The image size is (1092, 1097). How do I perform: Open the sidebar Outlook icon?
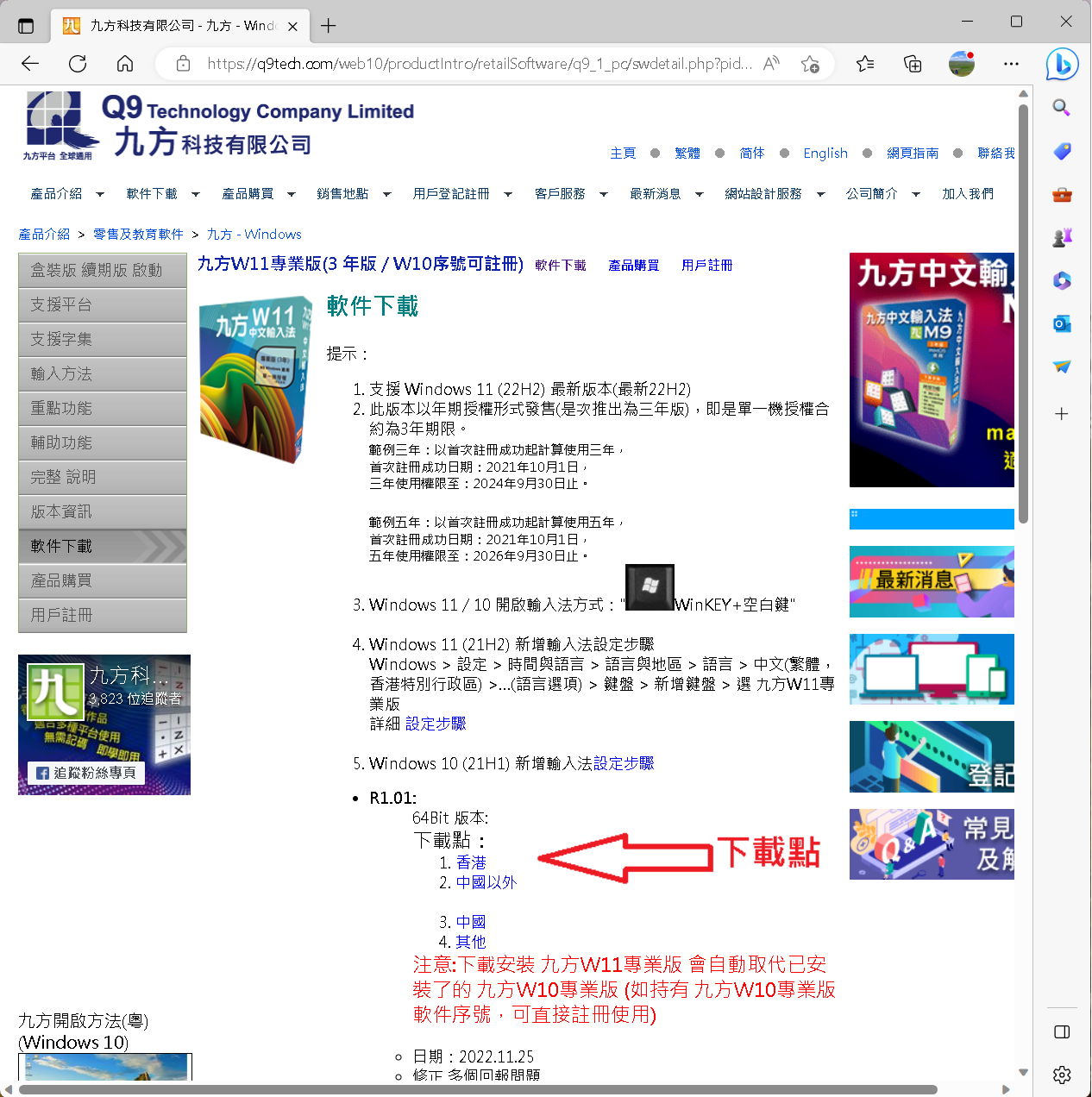(1062, 323)
